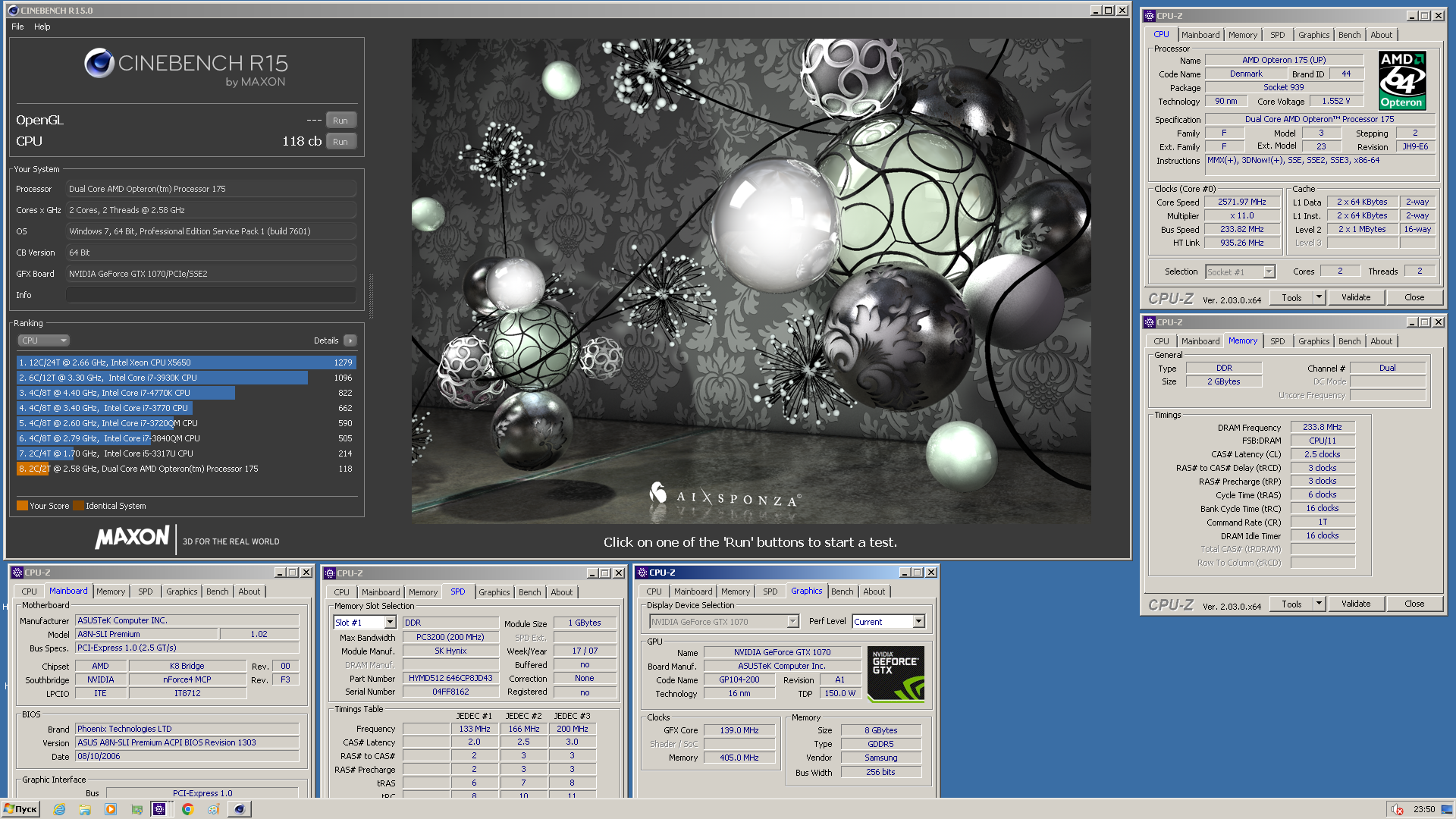
Task: Click the NVIDIA GeForce GTX logo
Action: point(896,674)
